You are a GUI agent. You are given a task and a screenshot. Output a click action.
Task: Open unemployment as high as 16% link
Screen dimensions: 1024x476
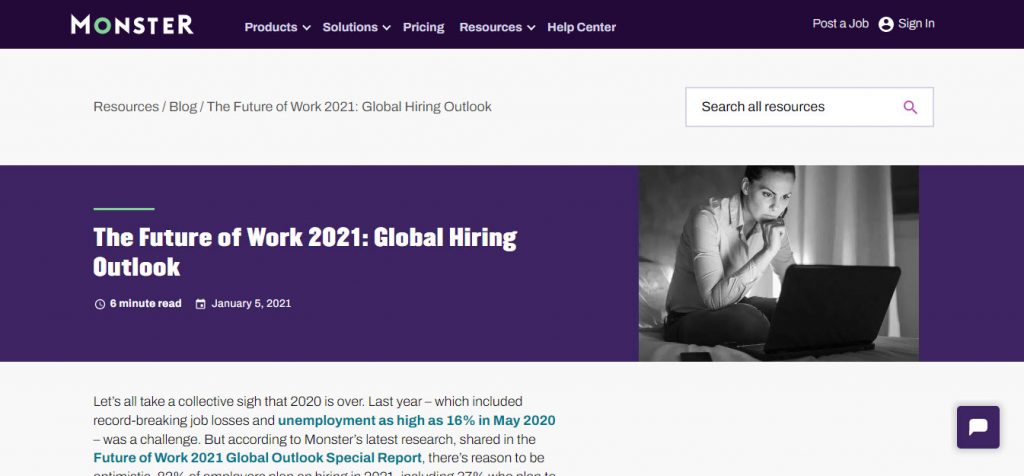point(417,420)
